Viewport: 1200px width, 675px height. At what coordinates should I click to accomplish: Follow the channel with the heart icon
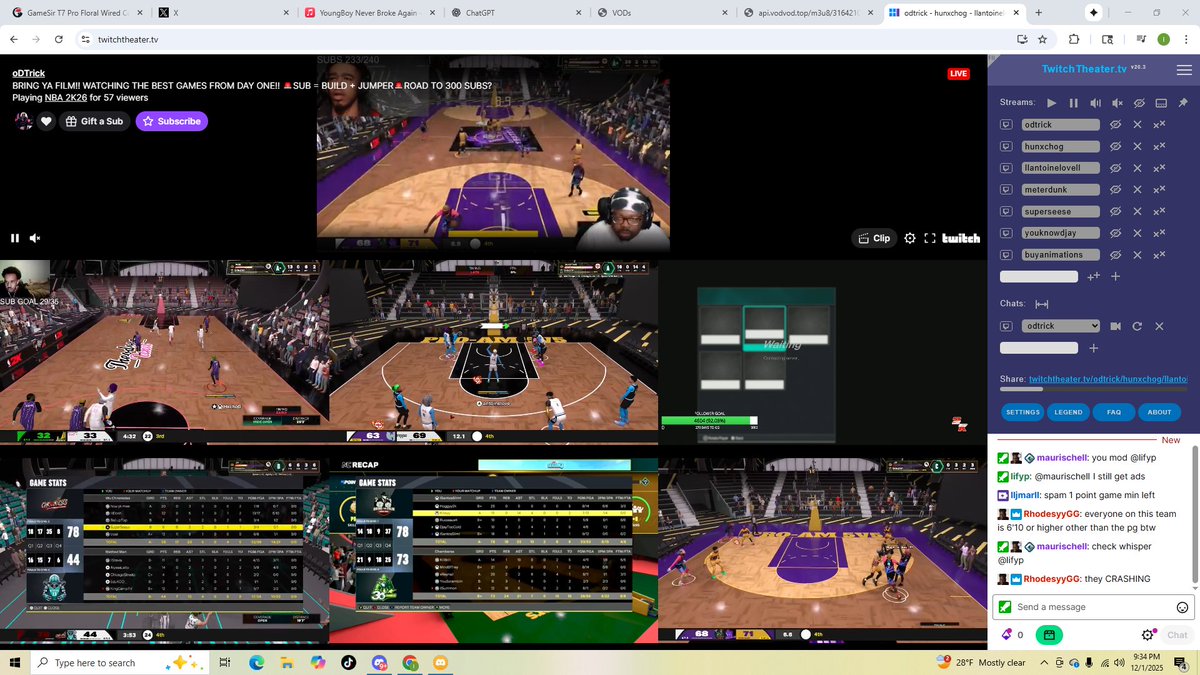tap(46, 121)
